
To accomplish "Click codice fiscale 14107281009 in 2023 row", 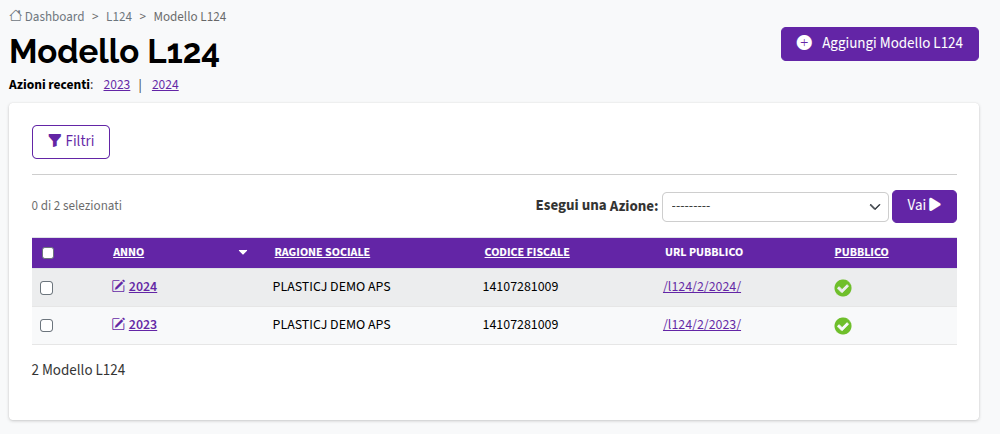I will 520,325.
